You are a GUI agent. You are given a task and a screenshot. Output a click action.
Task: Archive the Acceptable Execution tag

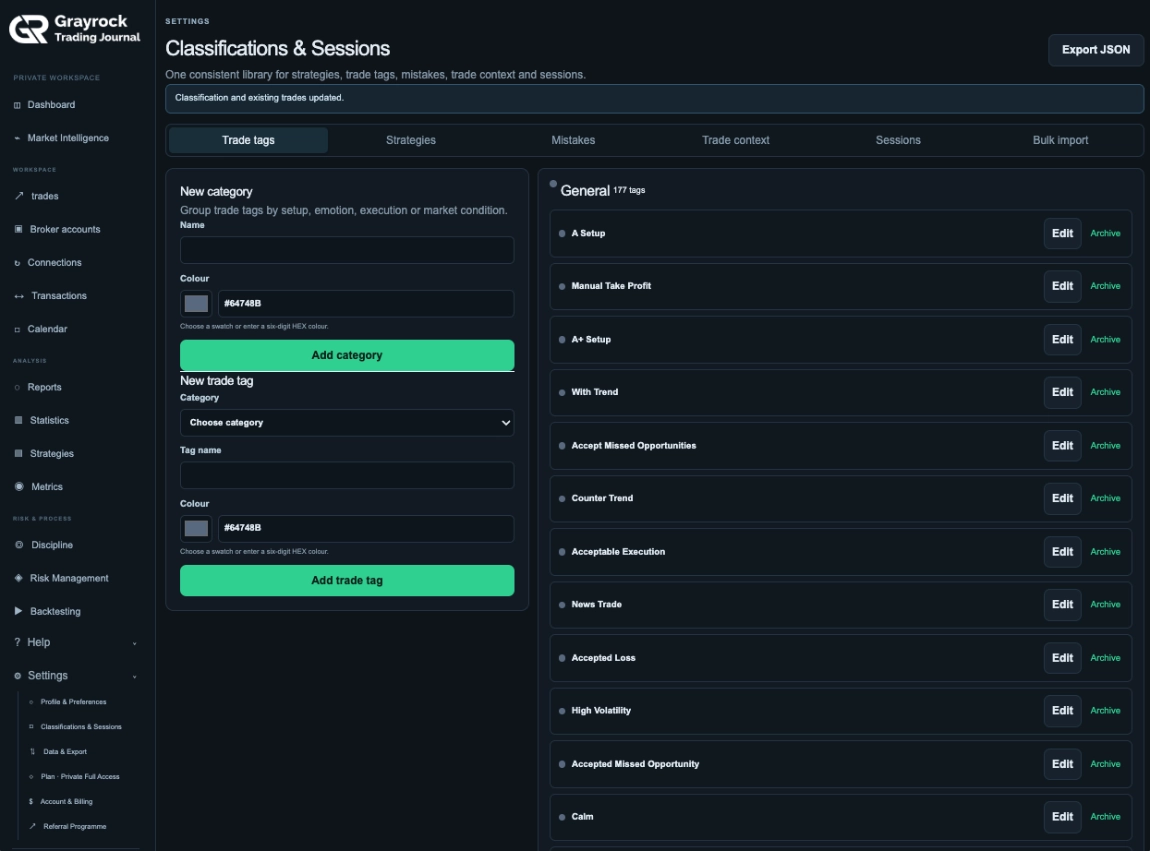[1105, 552]
